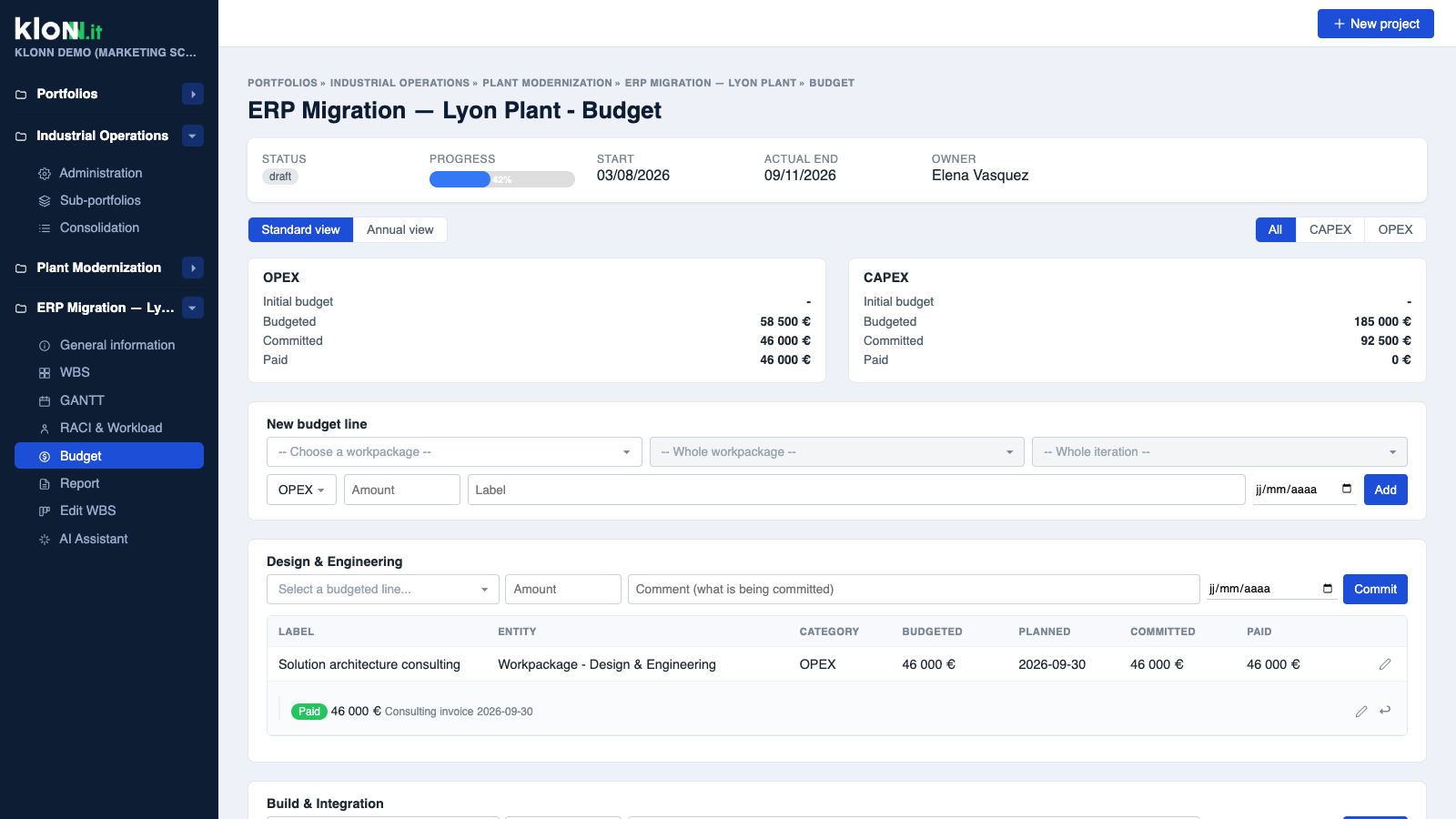Click the Klonn.it logo
1456x819 pixels.
(x=58, y=29)
